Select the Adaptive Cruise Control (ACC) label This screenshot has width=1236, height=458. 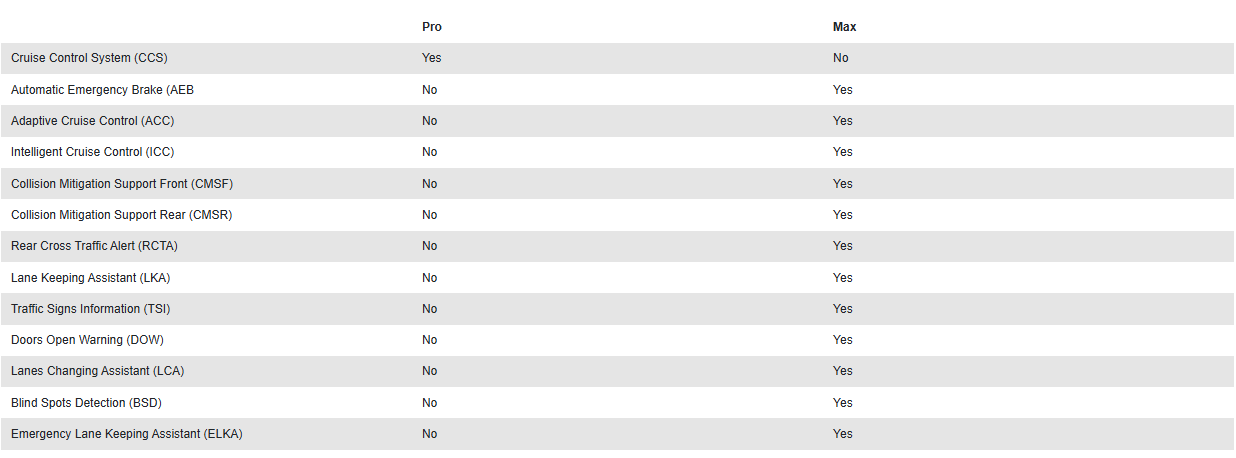click(x=93, y=121)
